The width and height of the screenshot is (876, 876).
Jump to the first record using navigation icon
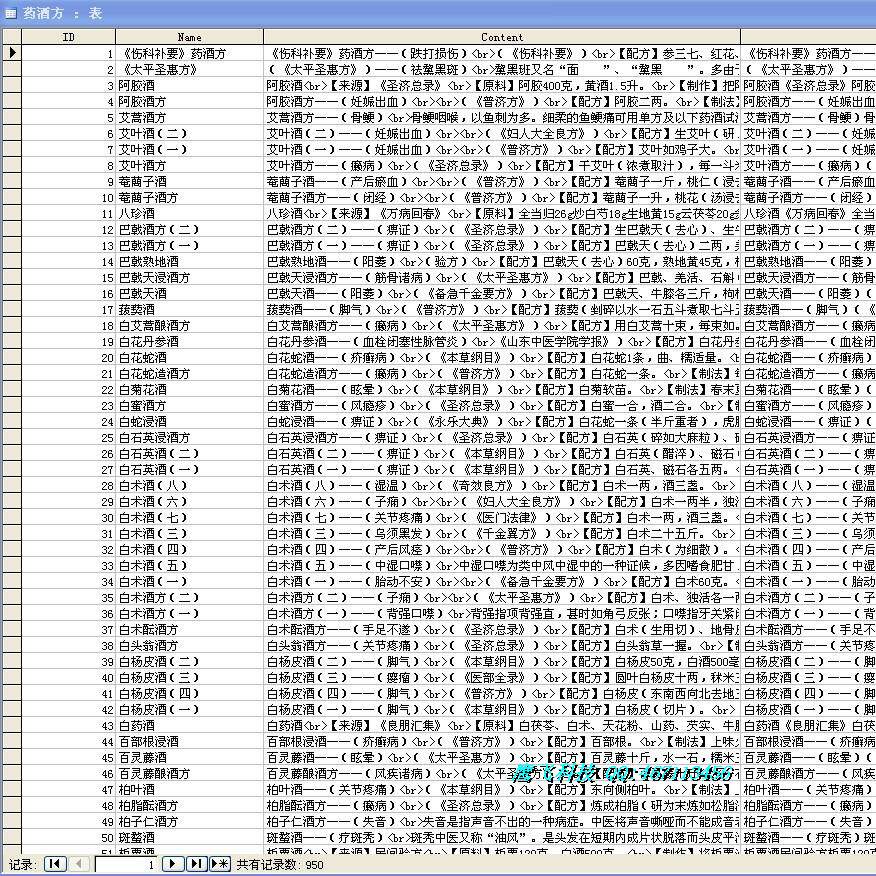click(x=54, y=865)
